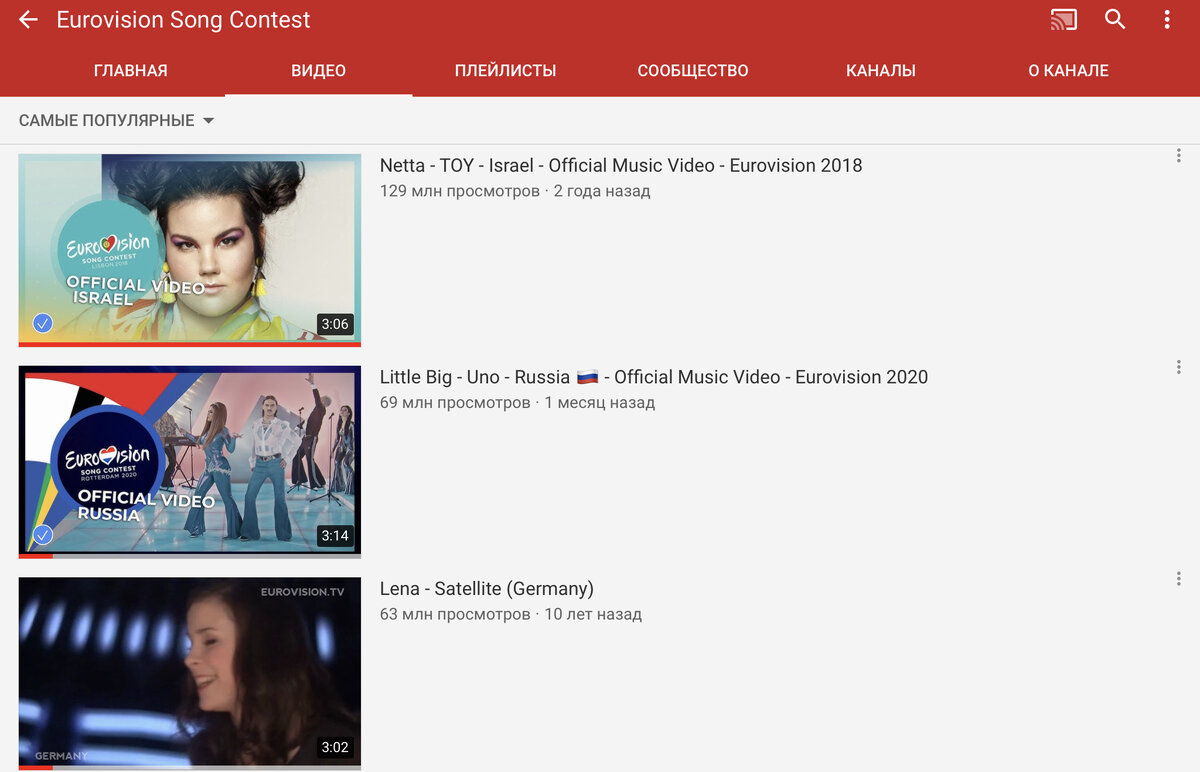Click the 3:06 duration badge

click(335, 324)
